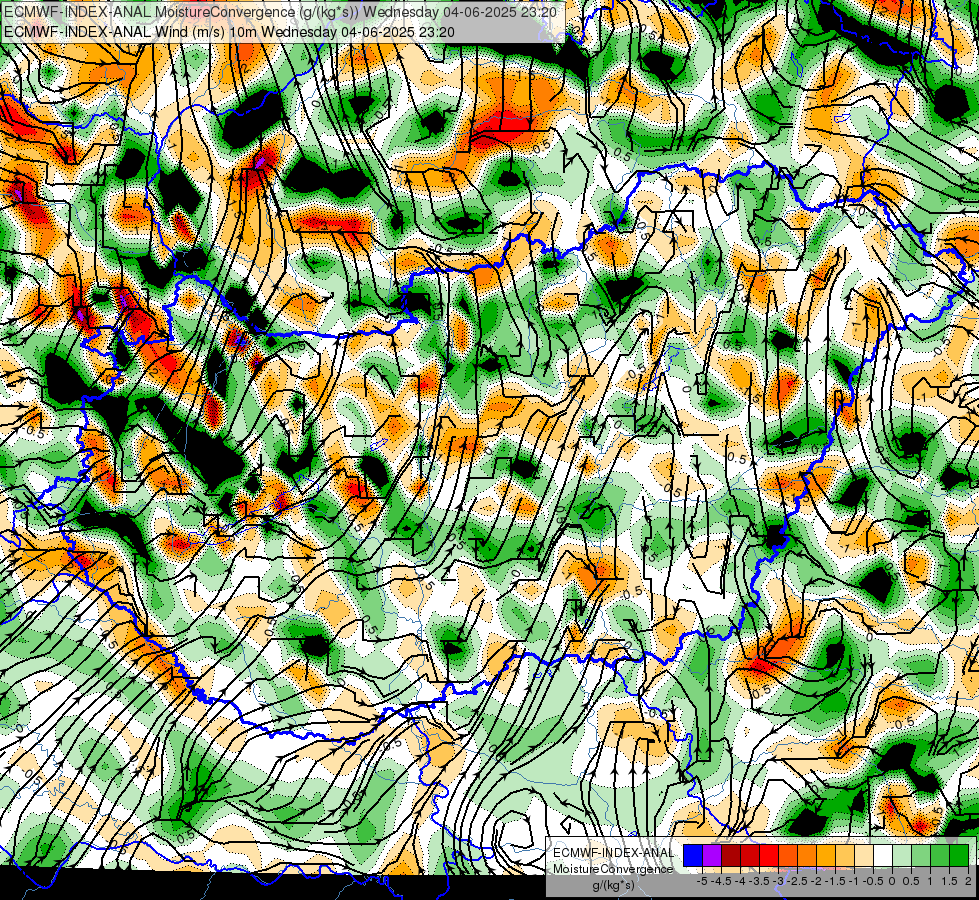Click the Wind (m/s) 10m title line
The height and width of the screenshot is (900, 979).
[x=229, y=31]
